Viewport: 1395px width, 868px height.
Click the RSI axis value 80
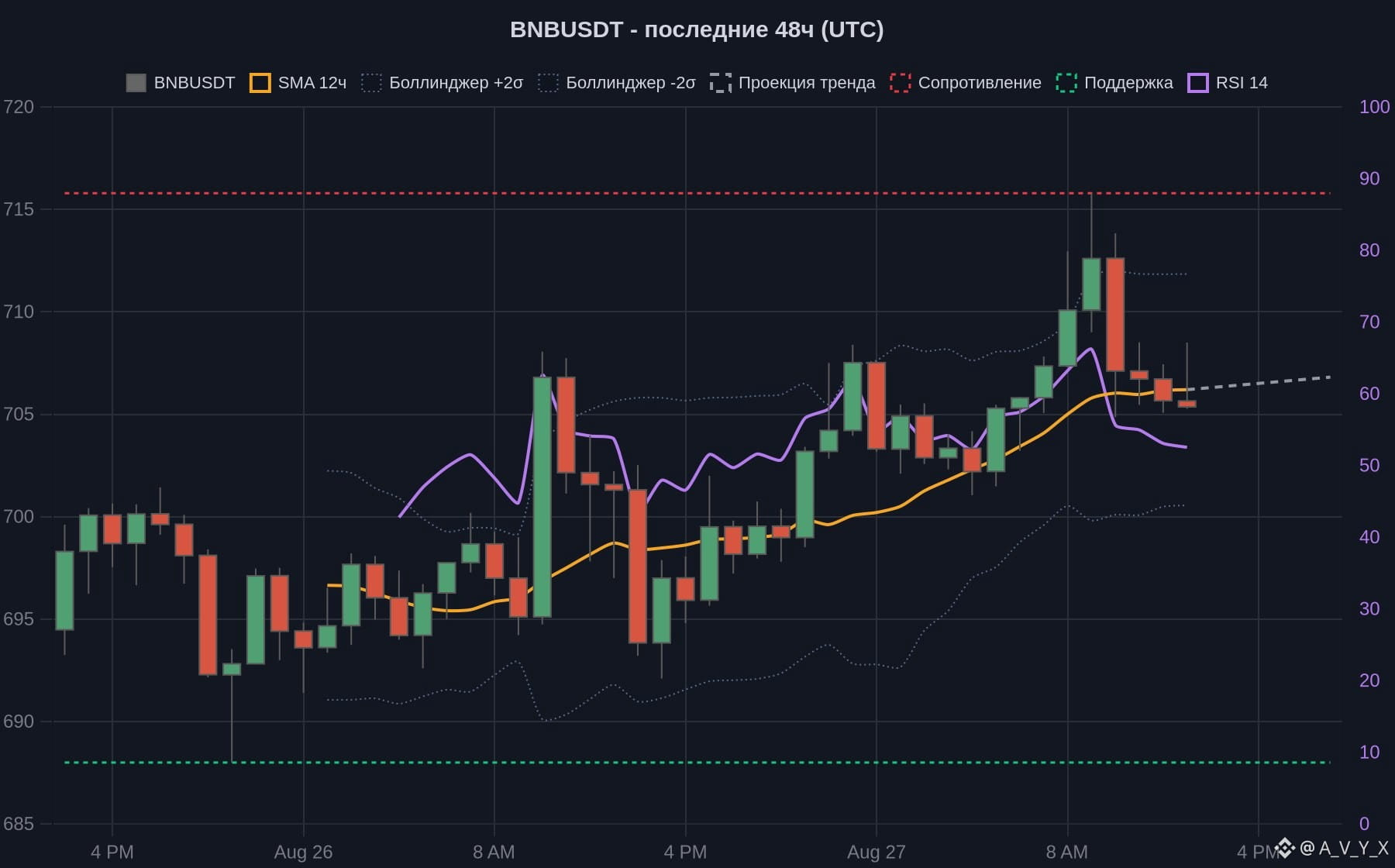[1369, 250]
